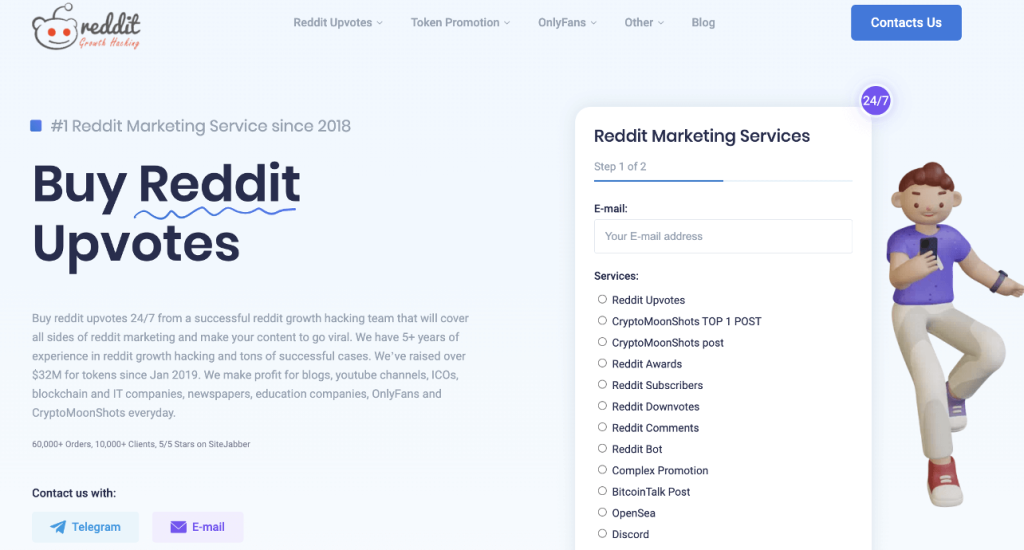Click the Contacts Us button
Screen dimensions: 1024x550
tap(906, 23)
